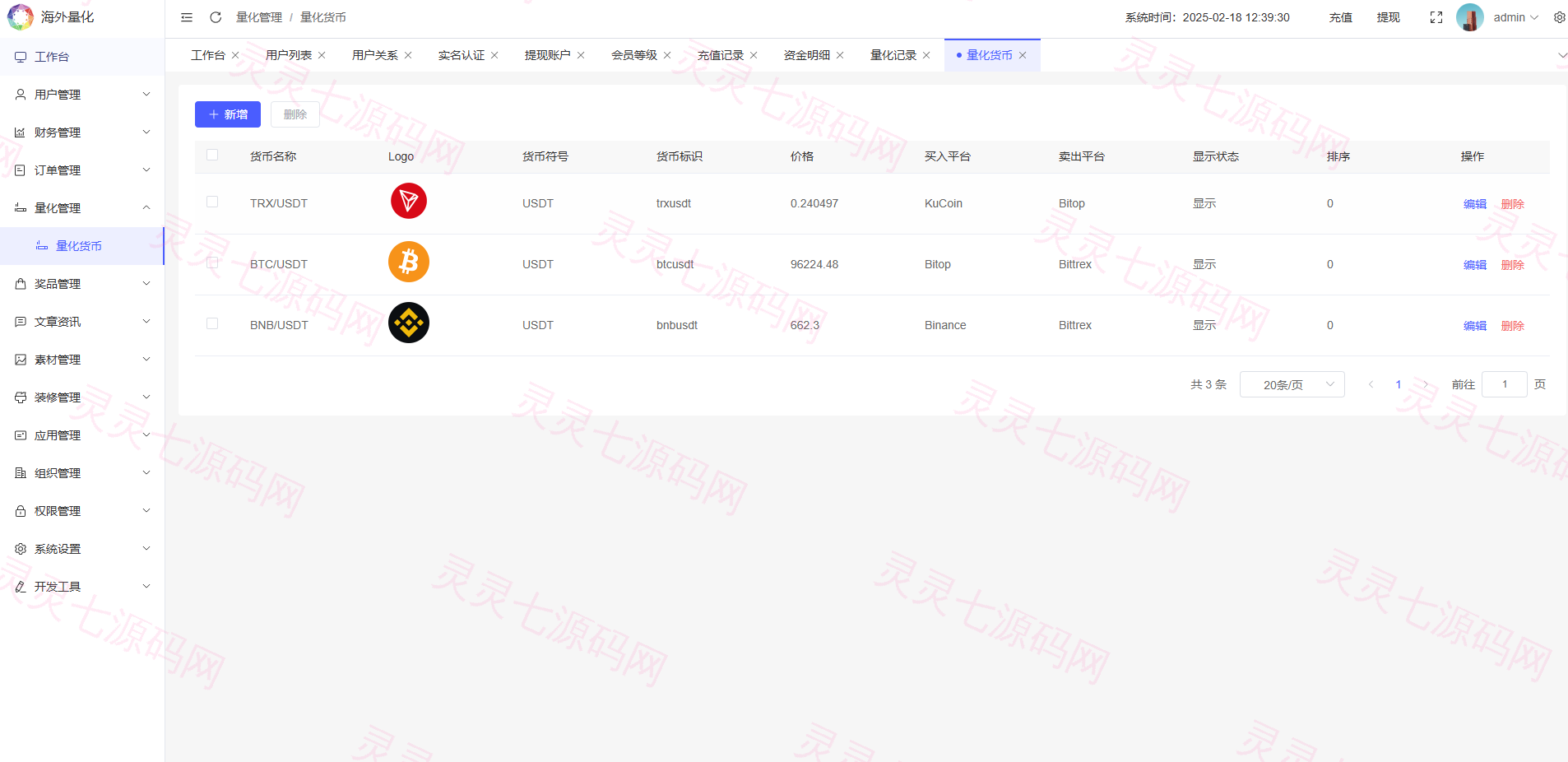1568x762 pixels.
Task: Switch to the 实名认证 tab
Action: coord(462,55)
